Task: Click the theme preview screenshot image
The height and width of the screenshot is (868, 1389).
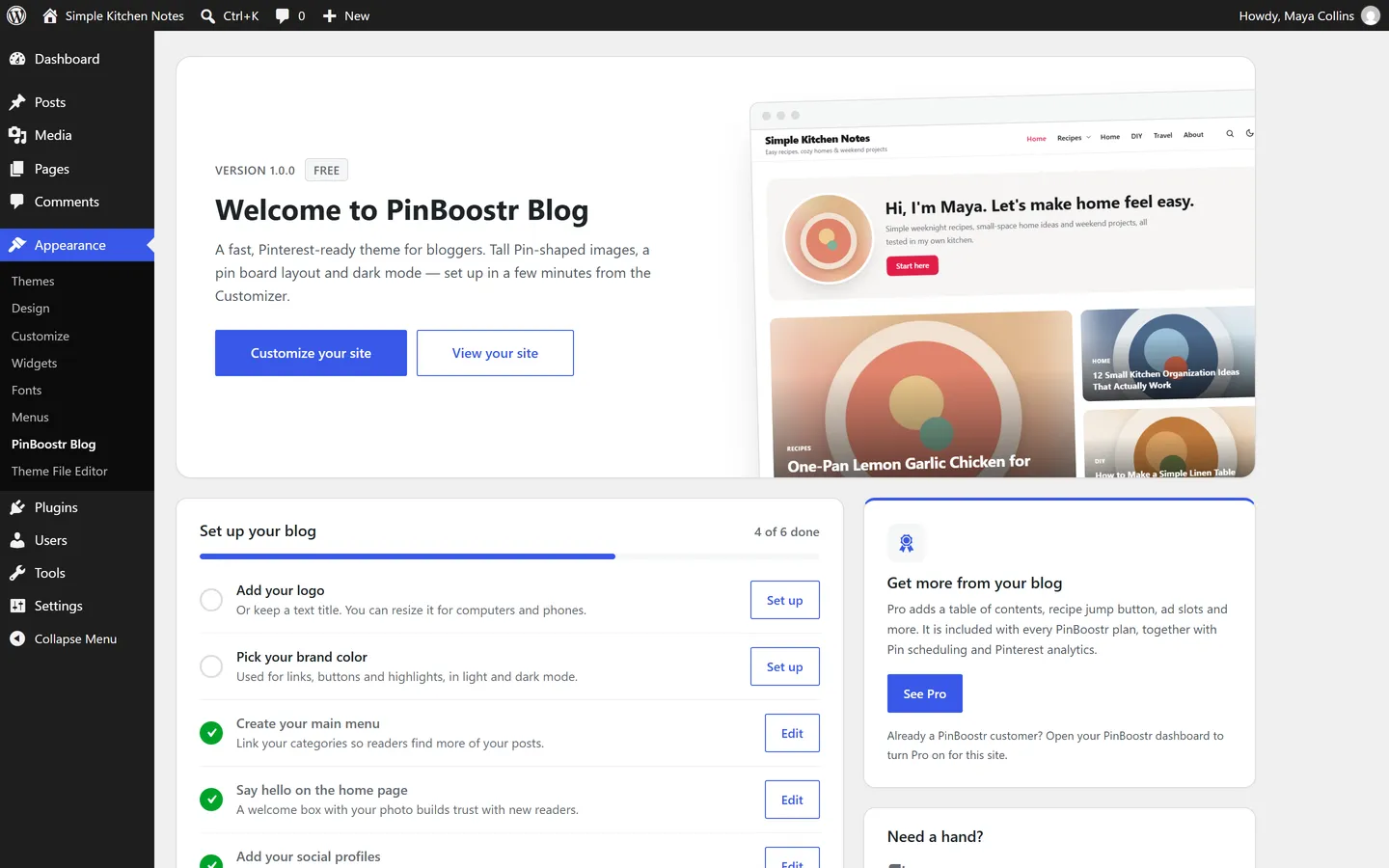Action: point(1002,285)
